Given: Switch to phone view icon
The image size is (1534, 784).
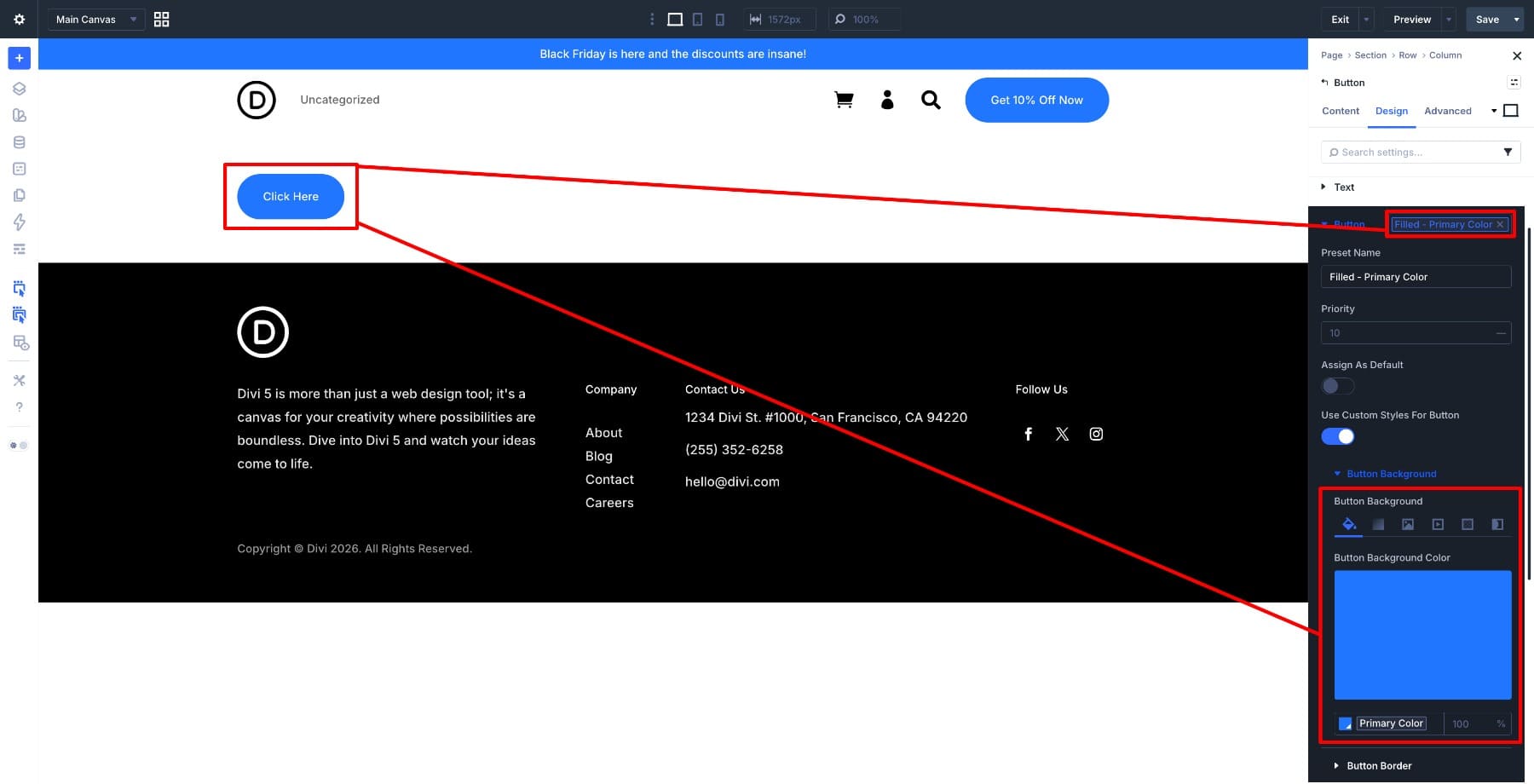Looking at the screenshot, I should click(x=719, y=19).
